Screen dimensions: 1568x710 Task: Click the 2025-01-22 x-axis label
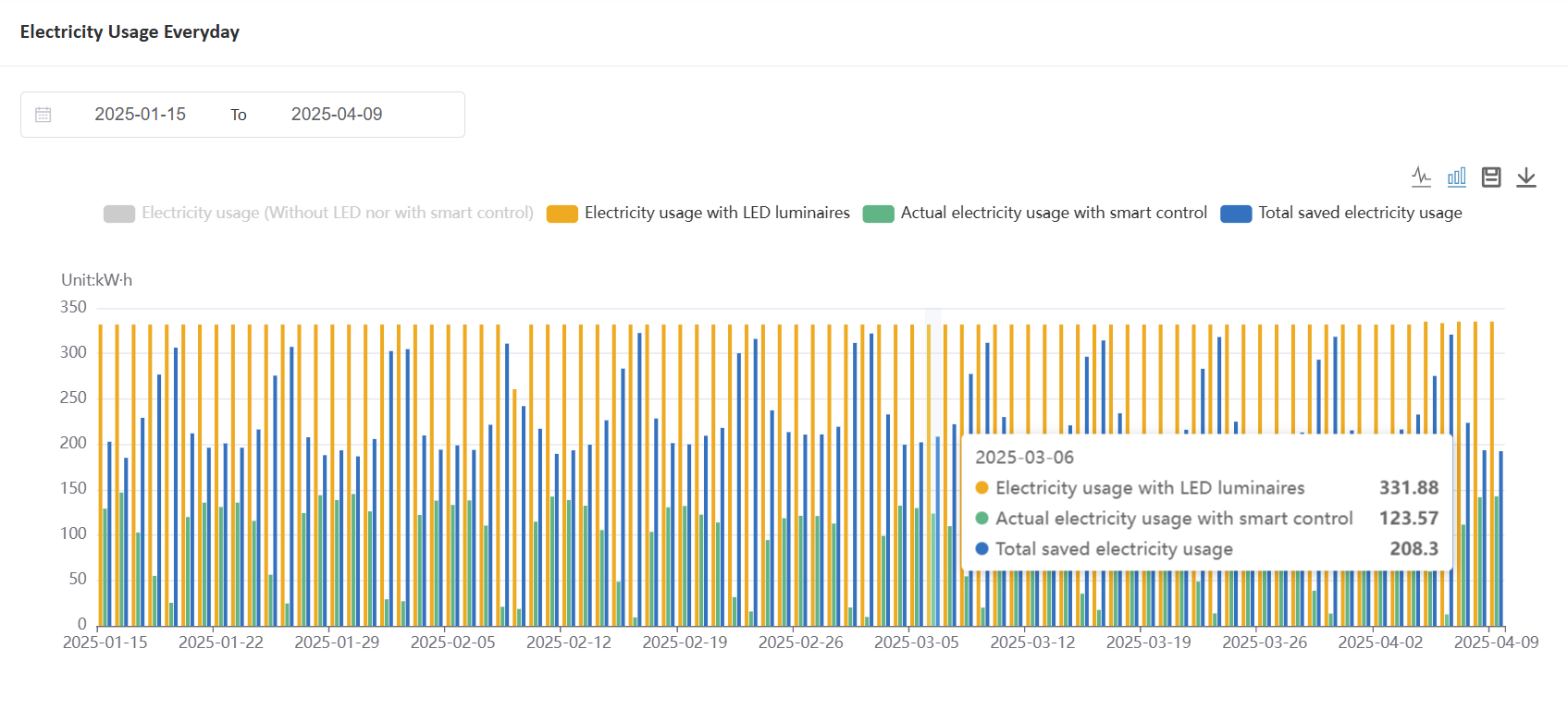coord(221,643)
